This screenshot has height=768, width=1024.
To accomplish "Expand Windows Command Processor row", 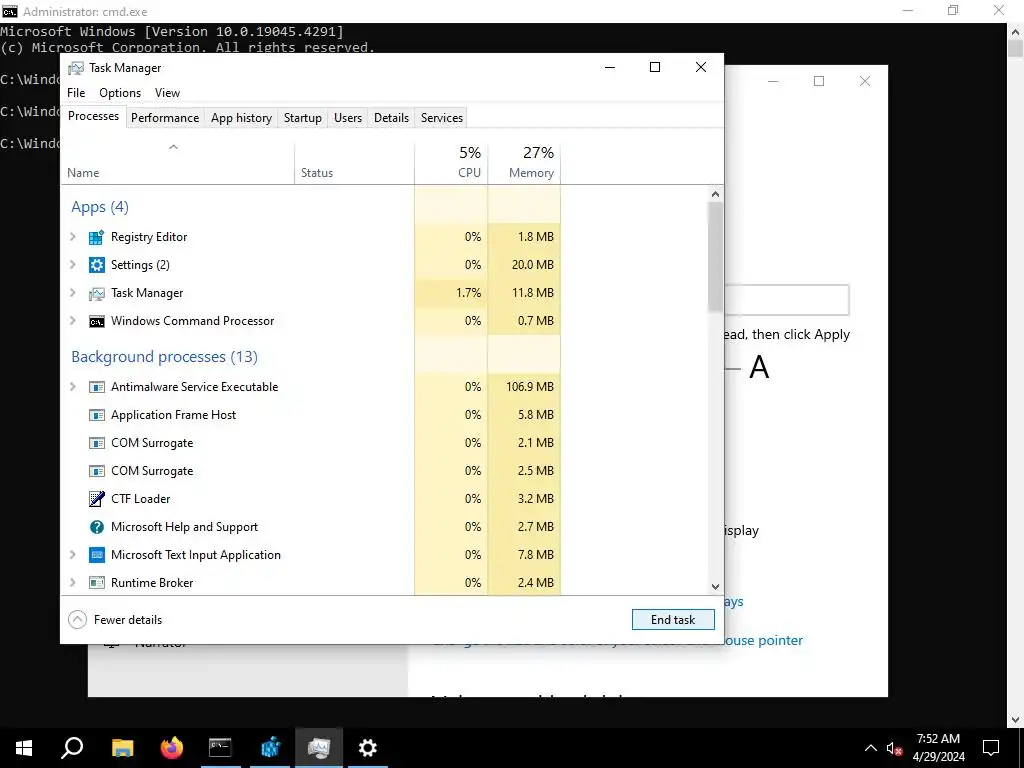I will (73, 321).
